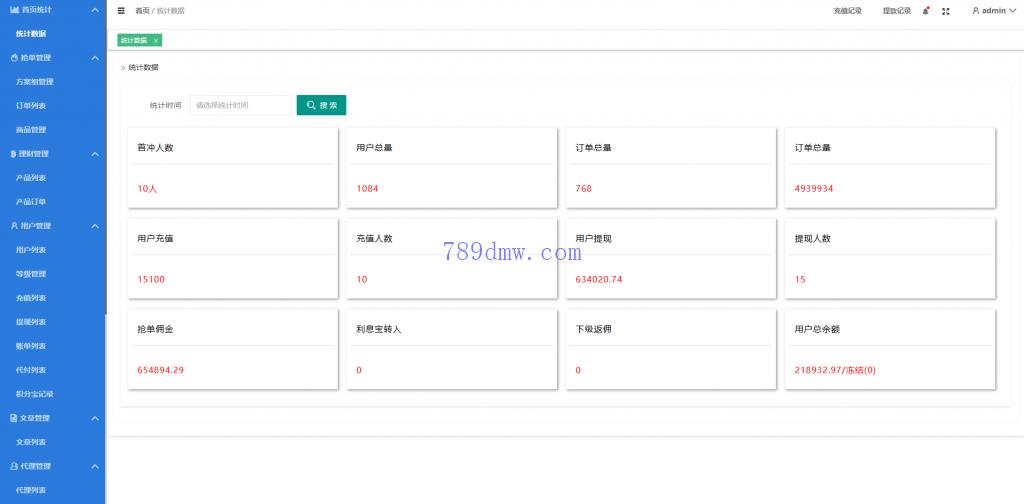Enter fullscreen with the expand icon
Screen dimensions: 1024x504
[x=946, y=11]
